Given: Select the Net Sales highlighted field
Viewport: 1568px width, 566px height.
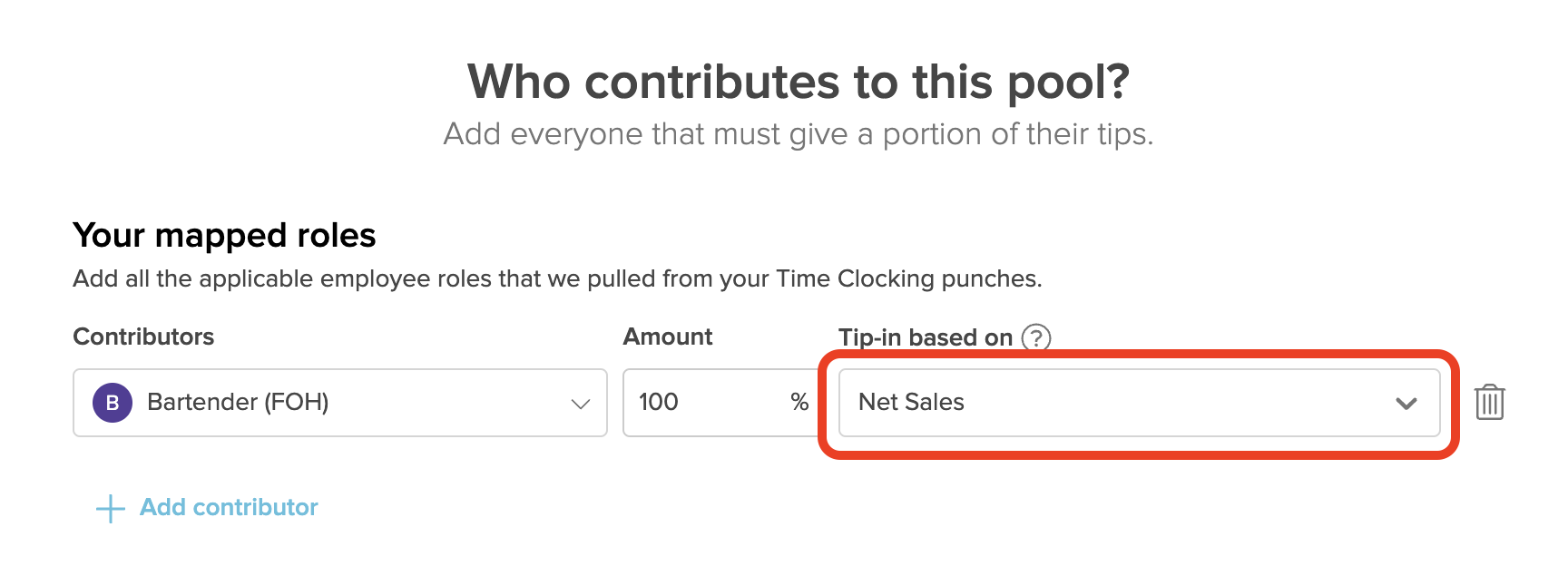Looking at the screenshot, I should 1139,402.
